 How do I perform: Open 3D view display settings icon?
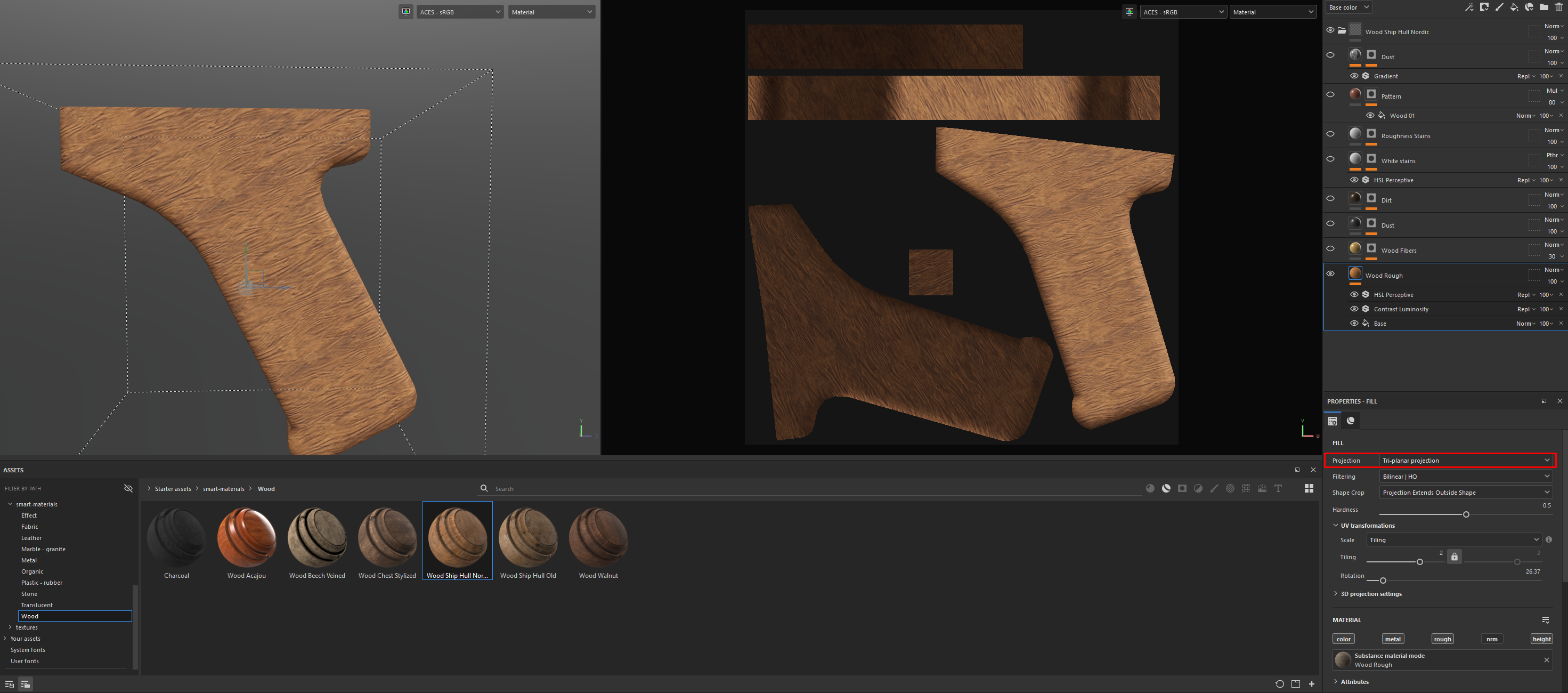pyautogui.click(x=406, y=12)
